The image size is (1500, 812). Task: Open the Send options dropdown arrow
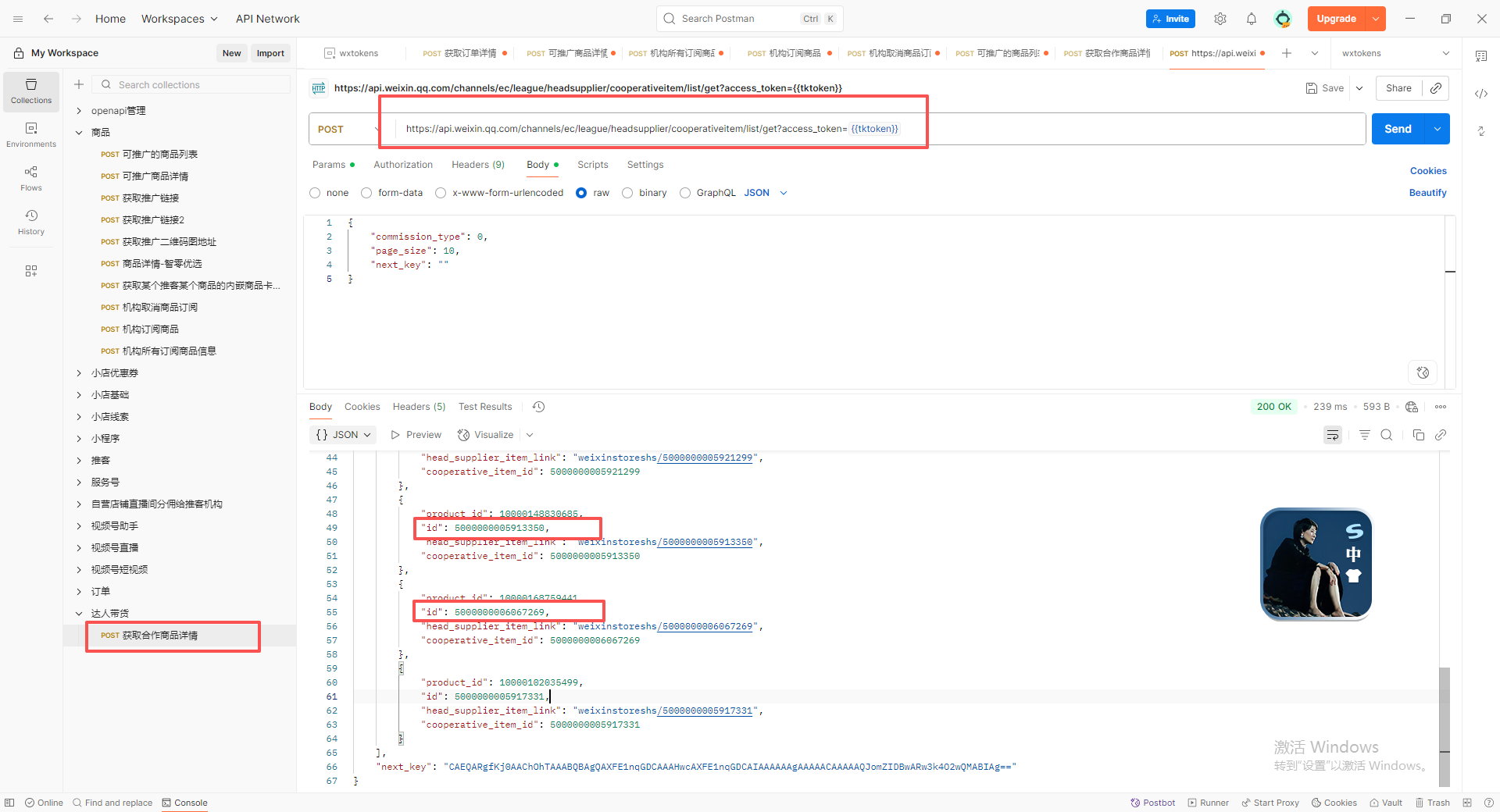pos(1437,129)
